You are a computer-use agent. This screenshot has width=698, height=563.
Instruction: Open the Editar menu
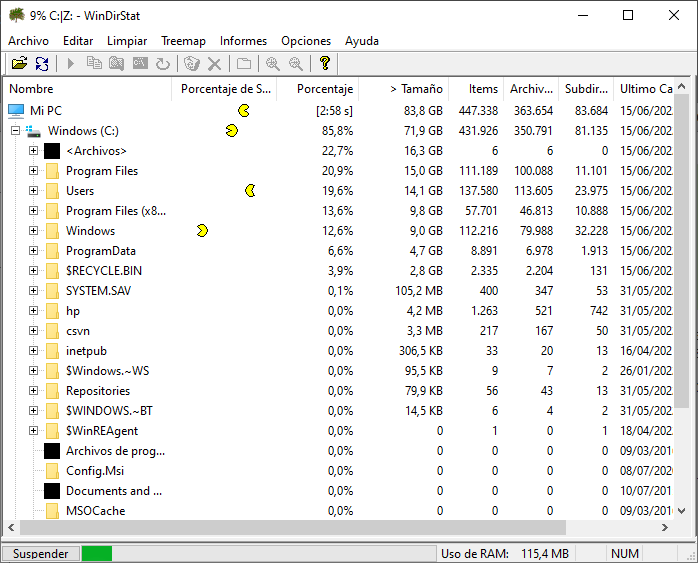click(78, 41)
